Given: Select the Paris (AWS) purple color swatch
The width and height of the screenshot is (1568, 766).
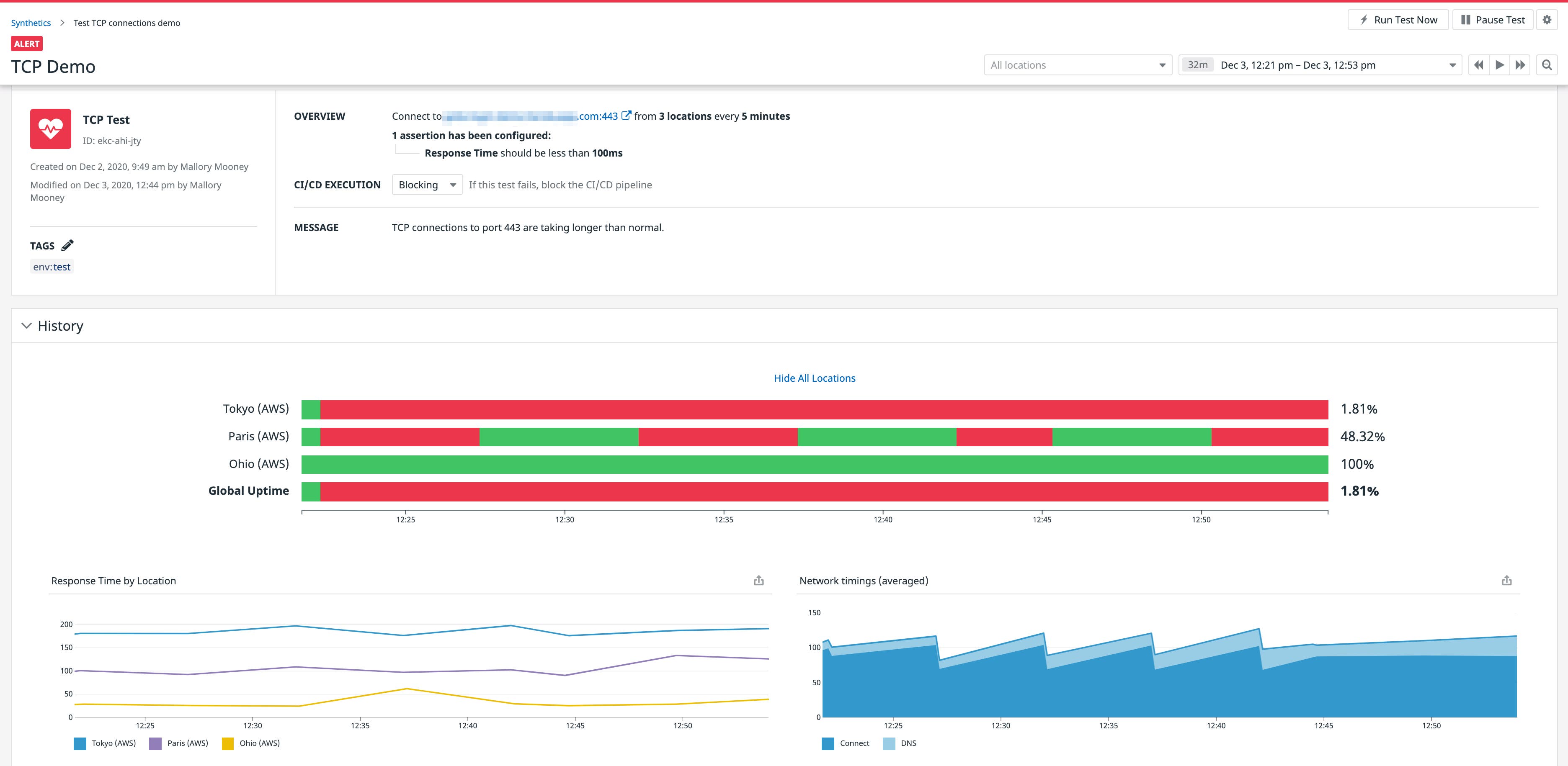Looking at the screenshot, I should (x=156, y=743).
